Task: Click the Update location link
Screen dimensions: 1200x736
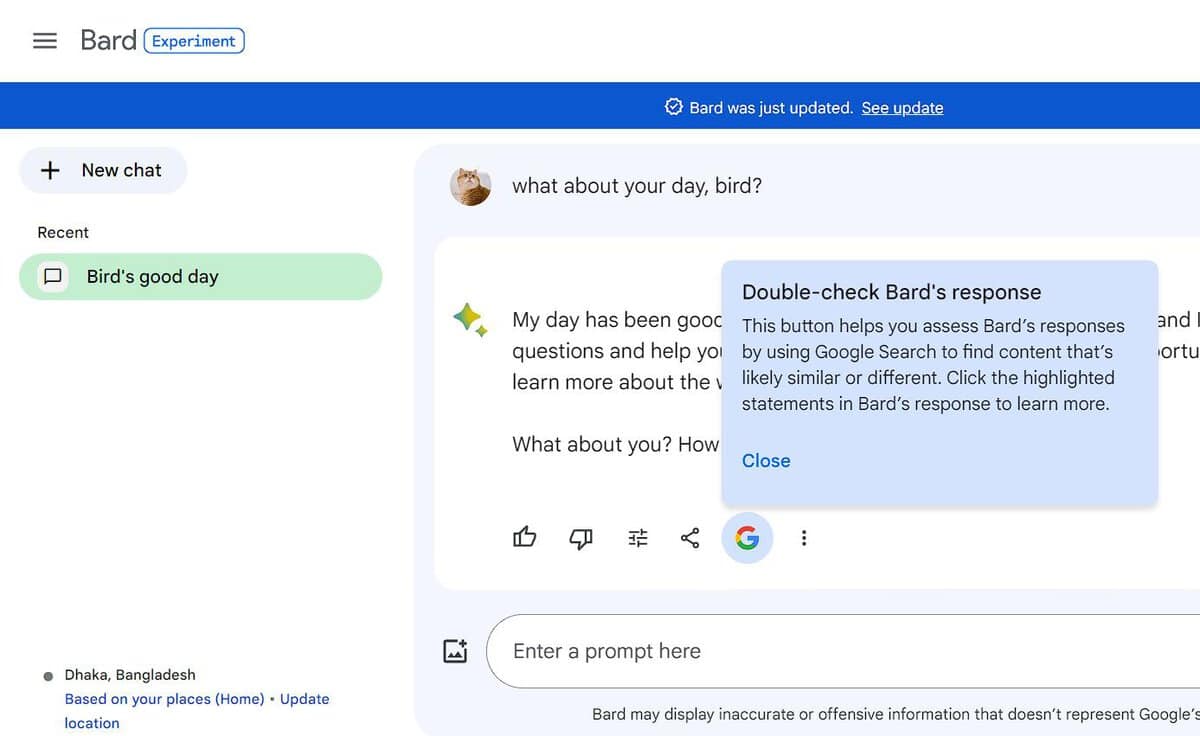Action: (x=304, y=699)
